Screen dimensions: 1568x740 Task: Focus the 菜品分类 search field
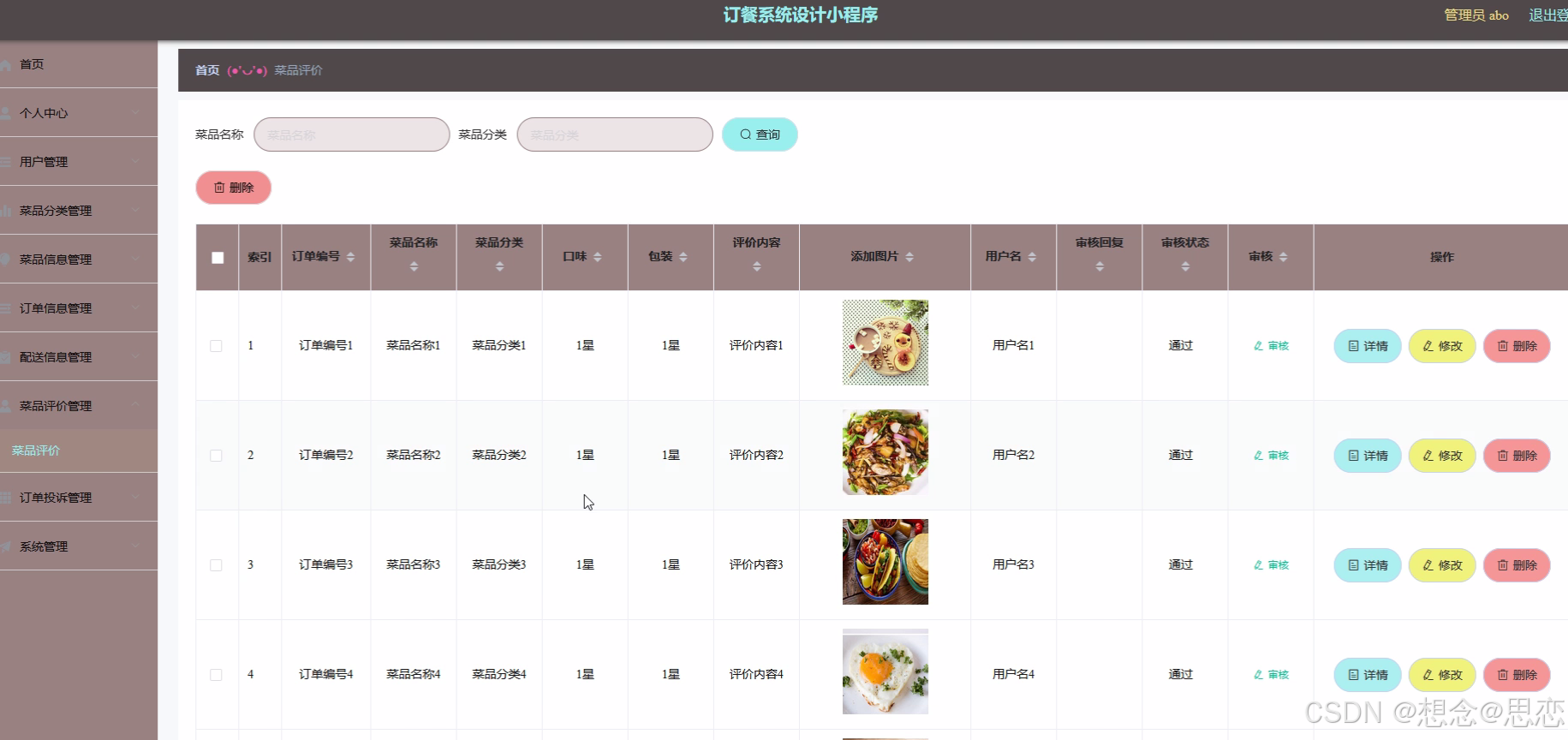click(x=615, y=134)
